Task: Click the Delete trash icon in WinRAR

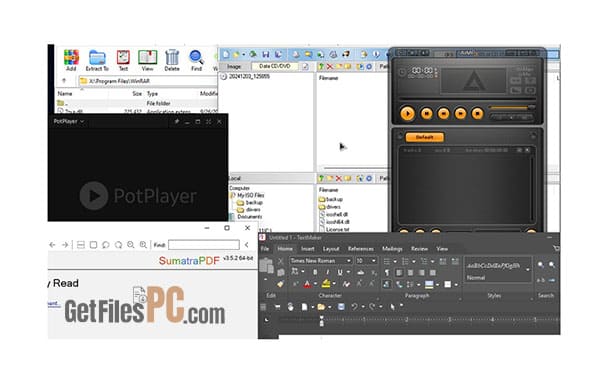Action: [x=172, y=60]
